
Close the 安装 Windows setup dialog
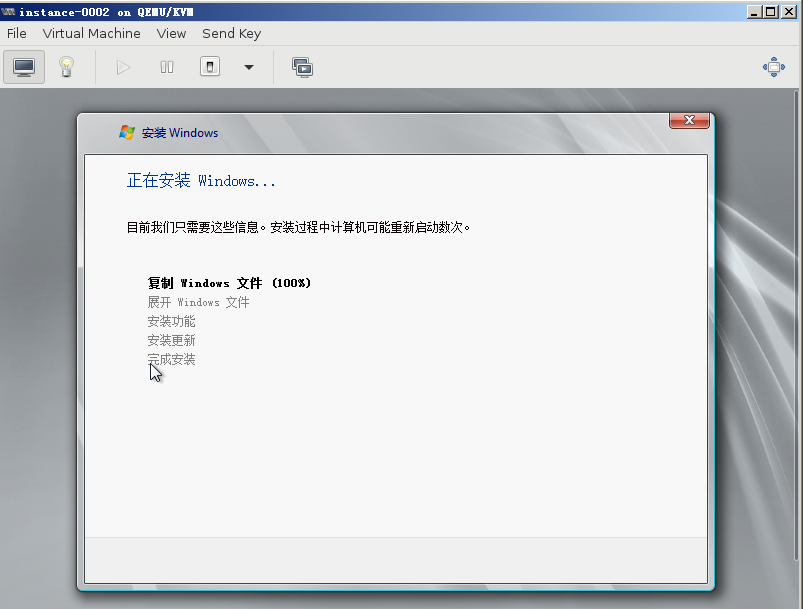pyautogui.click(x=689, y=120)
